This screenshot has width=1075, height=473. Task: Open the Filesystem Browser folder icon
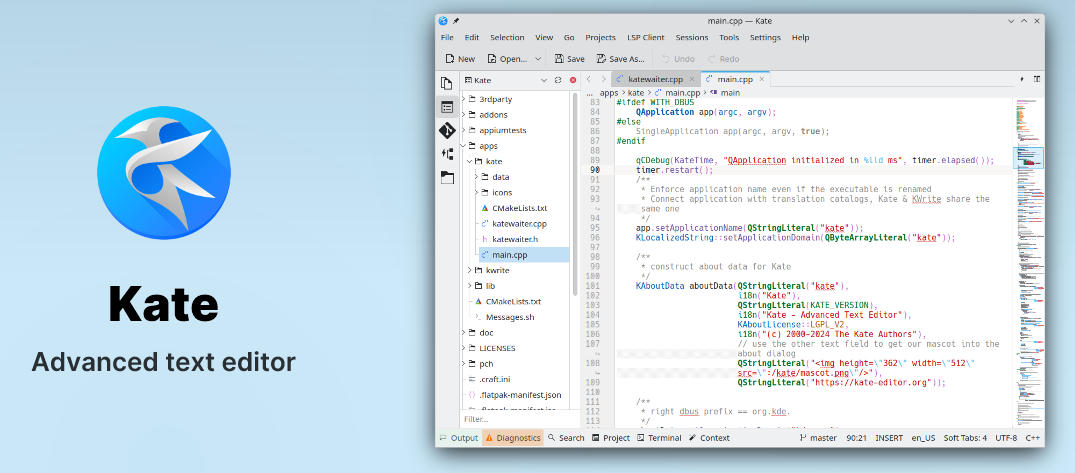447,177
